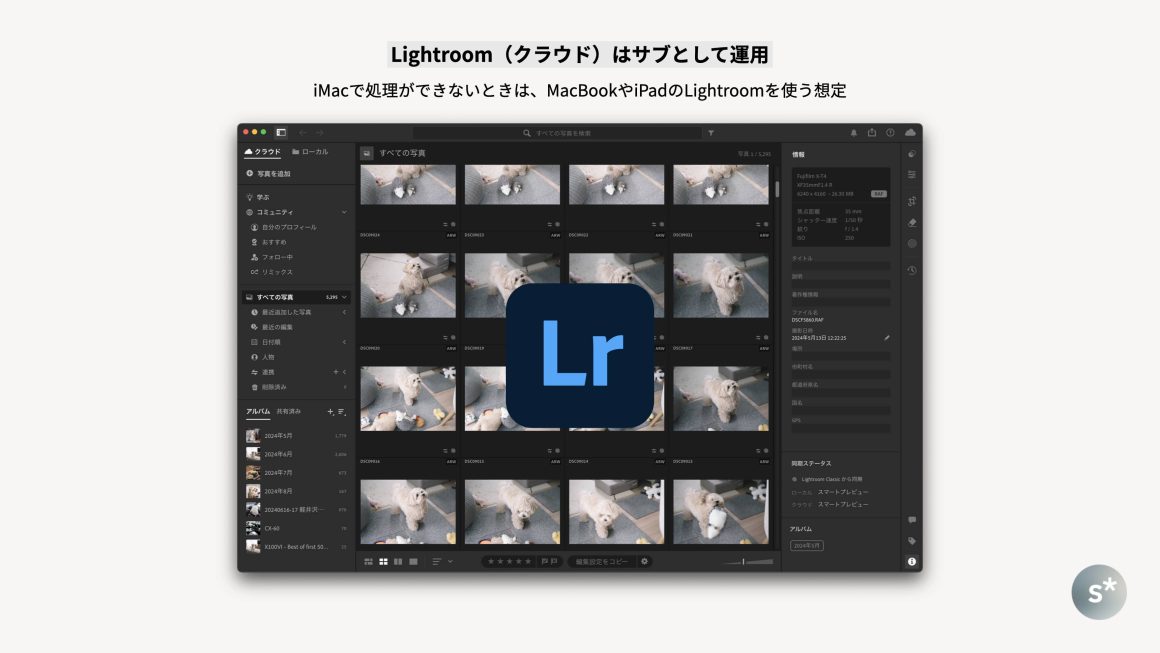The image size is (1160, 653).
Task: Expand the すべての写真 chevron
Action: point(345,297)
